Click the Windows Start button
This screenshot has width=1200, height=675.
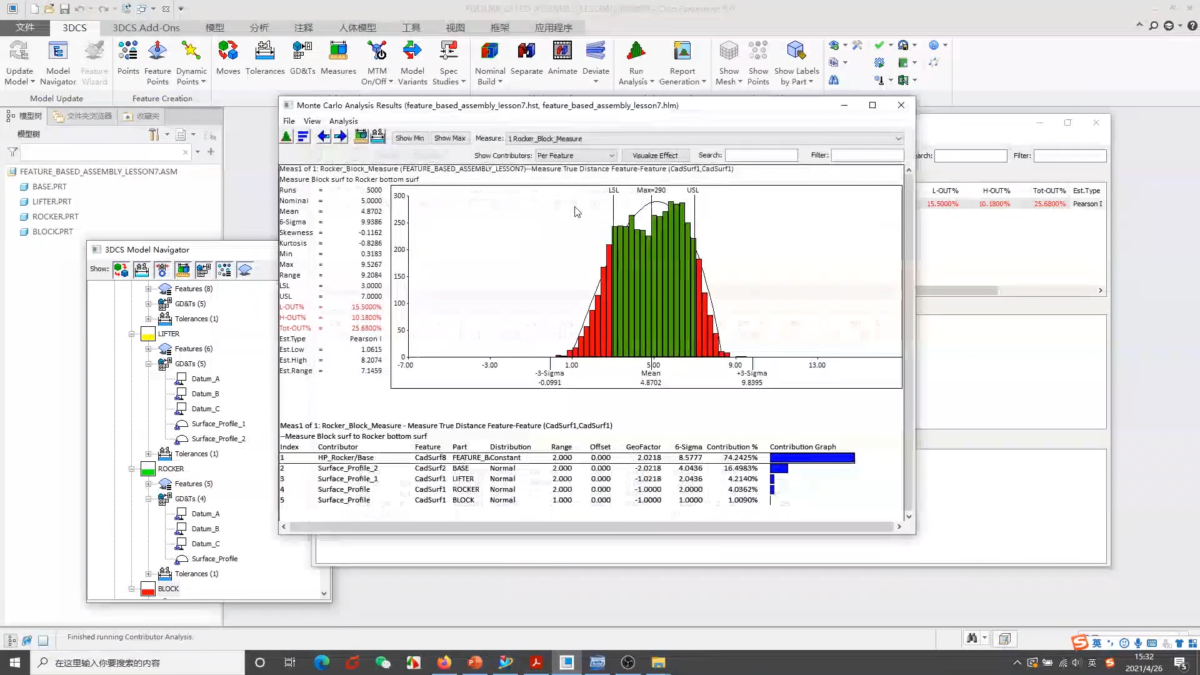[15, 662]
